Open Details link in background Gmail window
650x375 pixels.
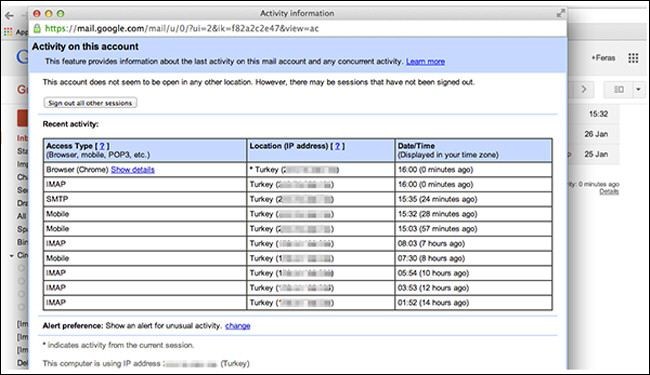click(609, 191)
